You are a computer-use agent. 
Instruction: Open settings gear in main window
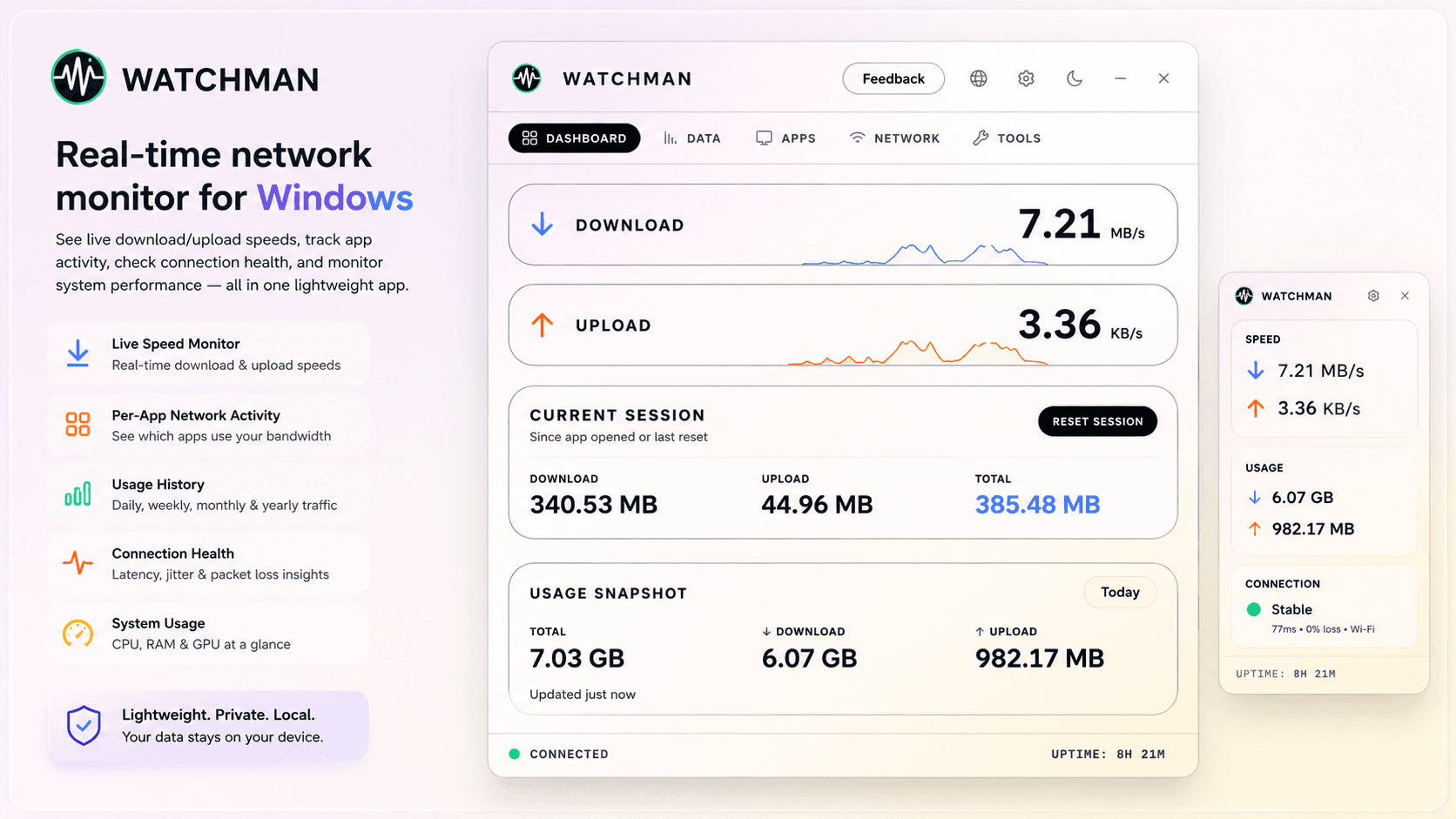(x=1026, y=78)
